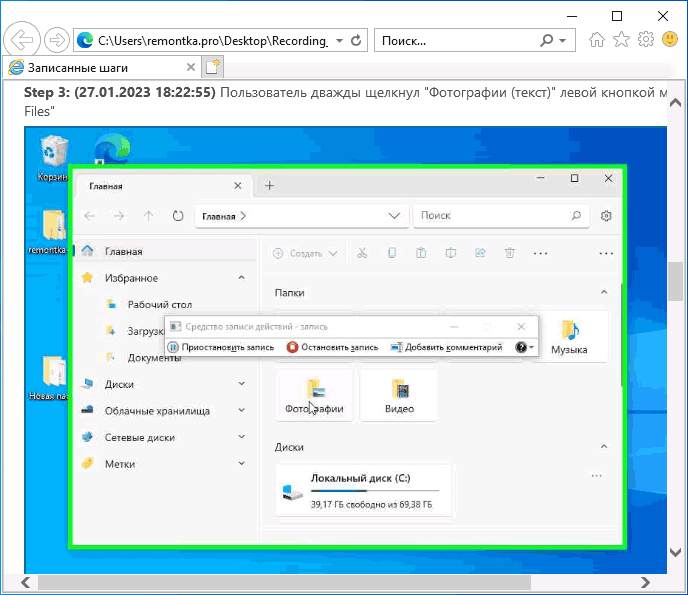The width and height of the screenshot is (688, 595).
Task: Click the Paste toolbar icon
Action: [x=421, y=253]
